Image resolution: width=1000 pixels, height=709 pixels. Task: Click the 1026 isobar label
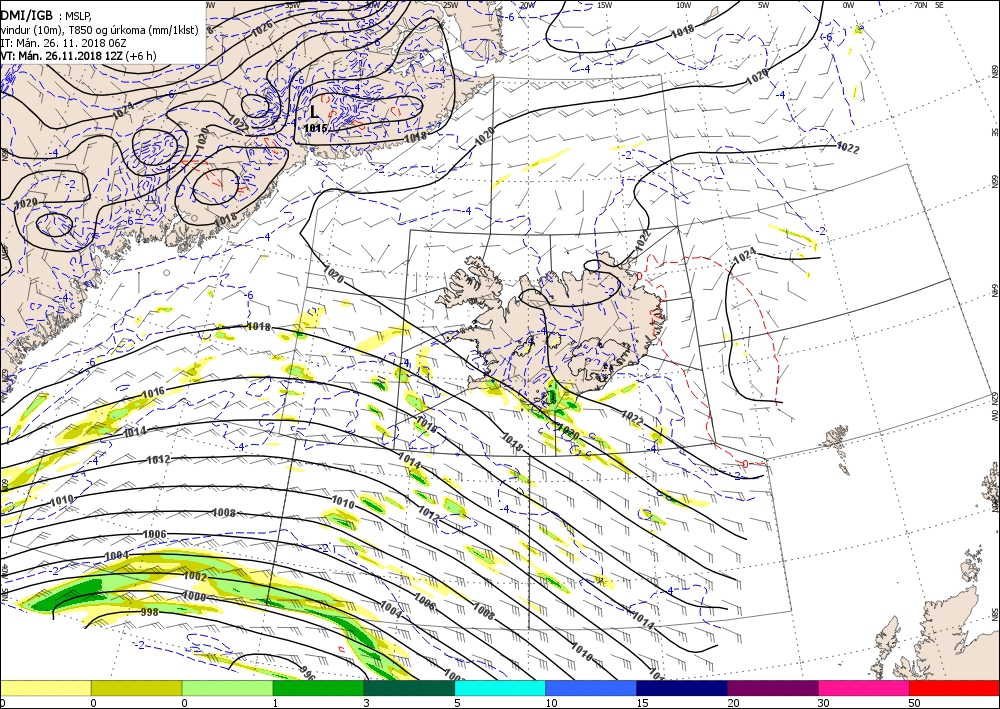click(x=262, y=27)
